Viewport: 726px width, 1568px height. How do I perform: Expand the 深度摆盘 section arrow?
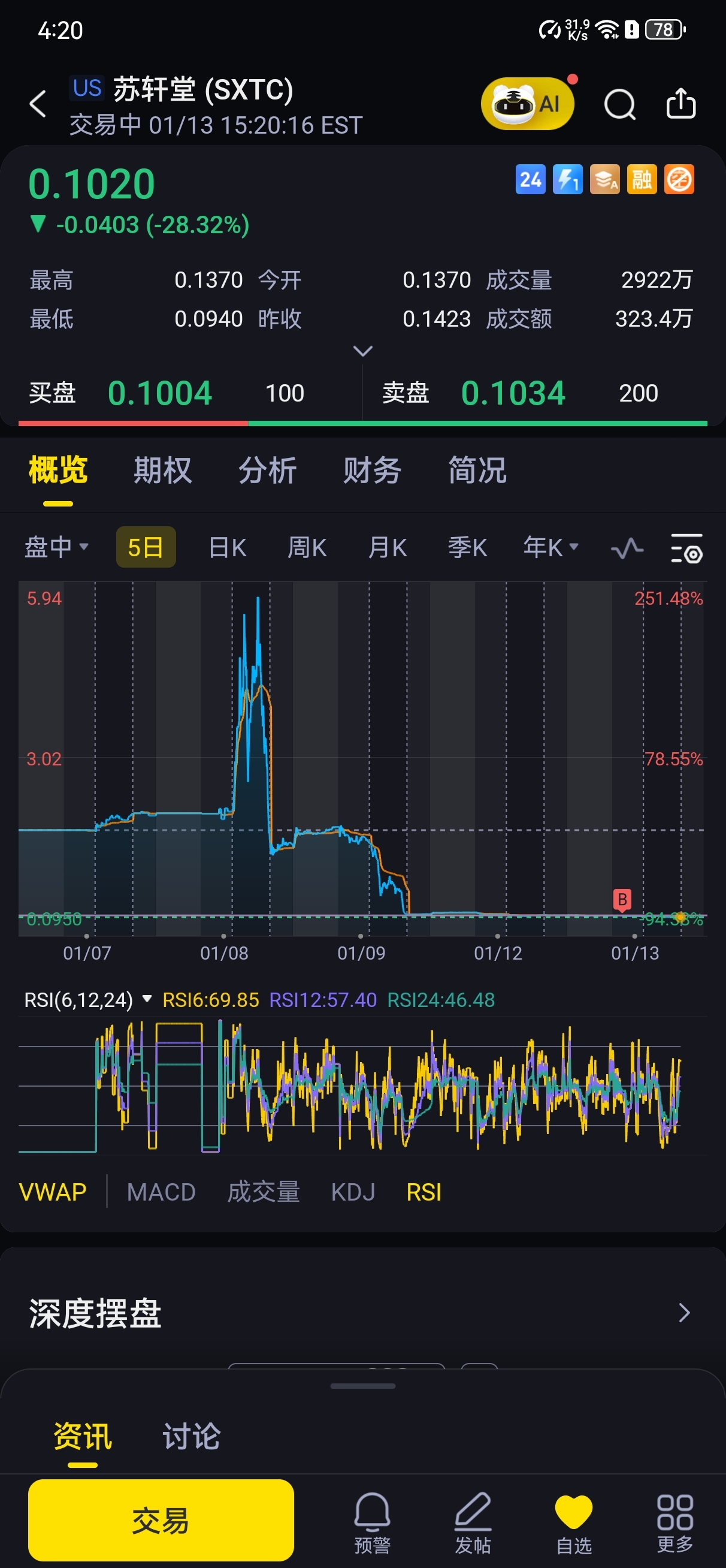pos(684,1312)
